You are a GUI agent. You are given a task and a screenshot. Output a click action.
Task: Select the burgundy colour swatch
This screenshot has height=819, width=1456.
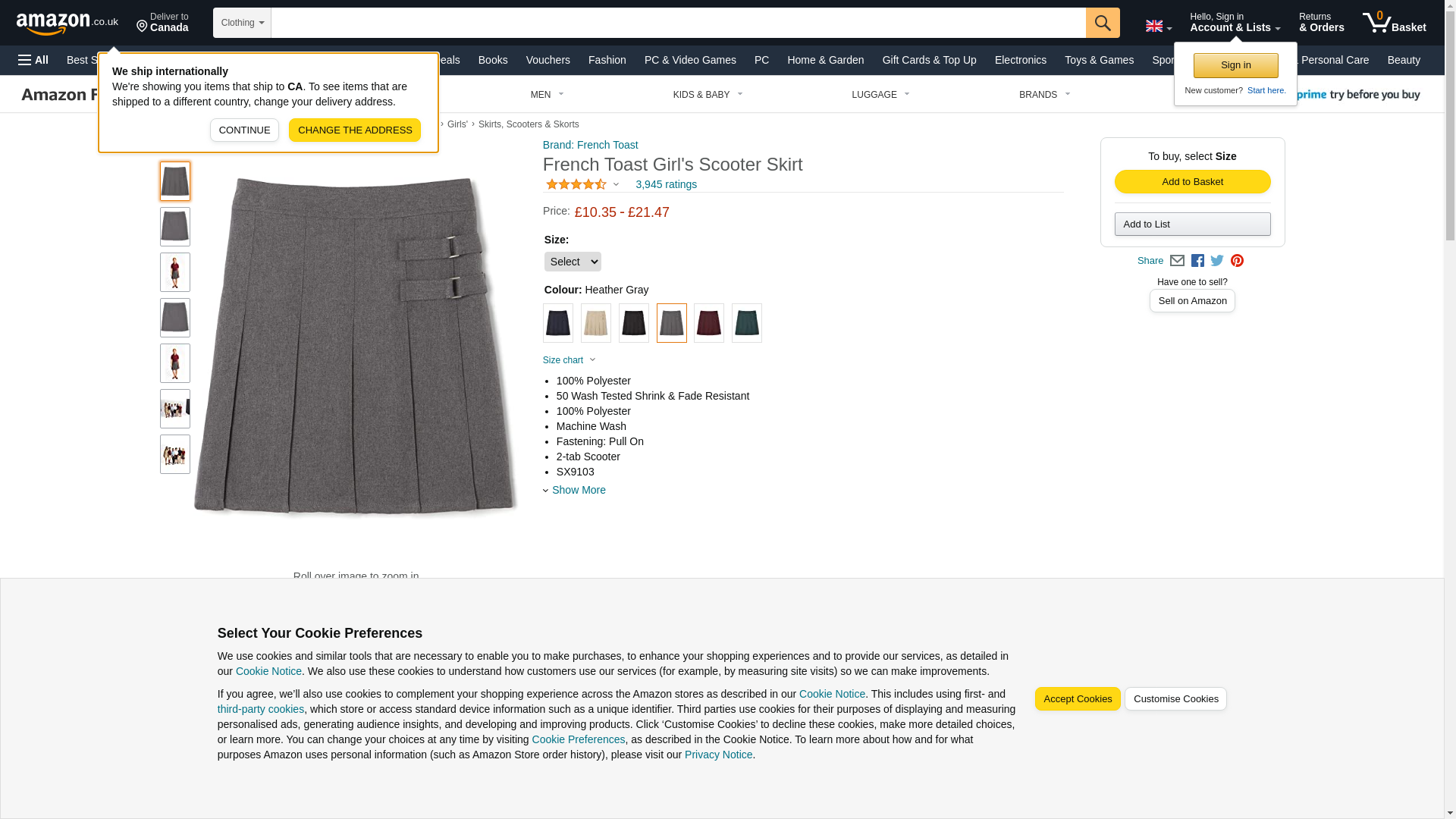[709, 323]
